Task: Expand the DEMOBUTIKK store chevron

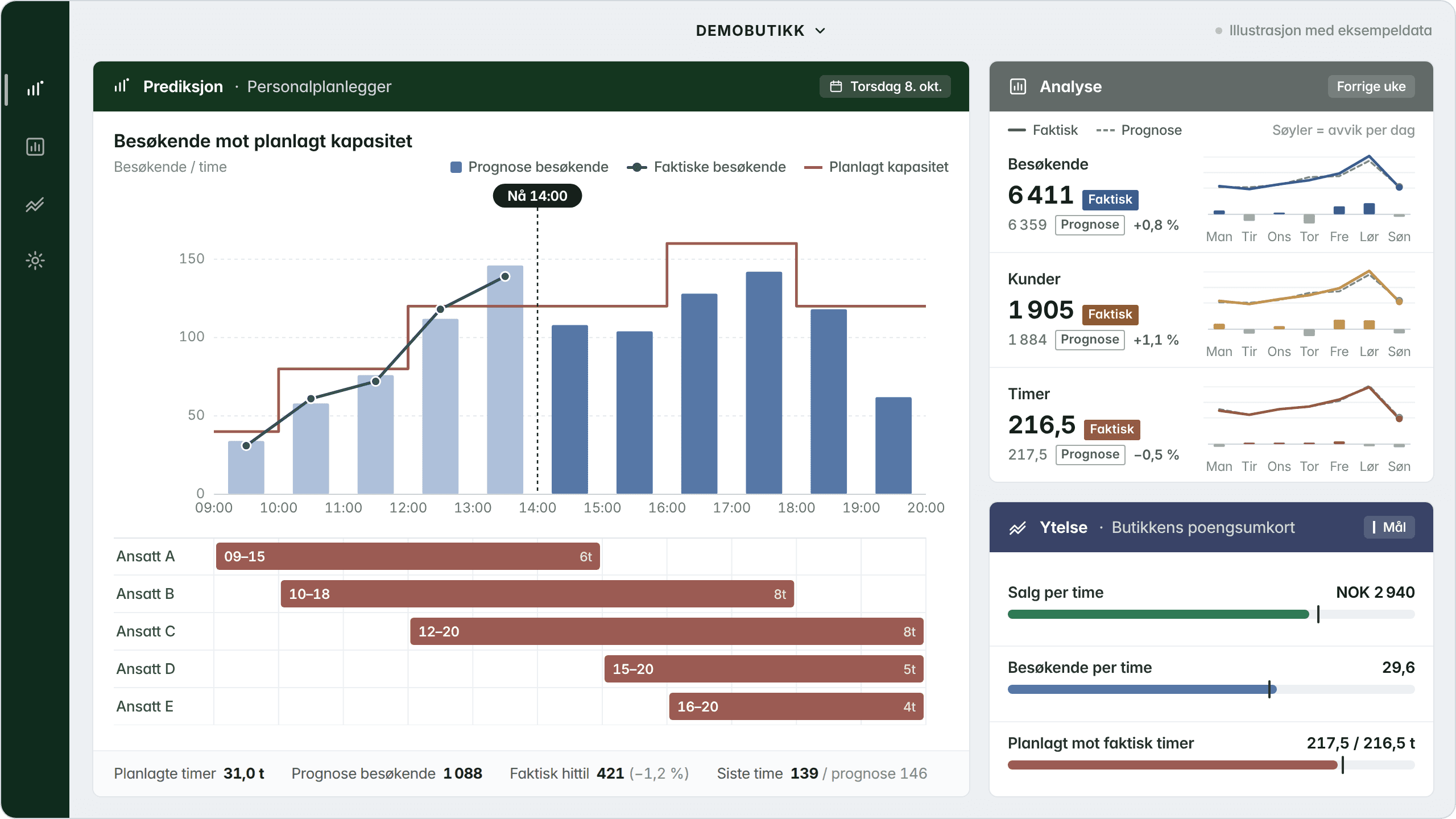Action: [x=820, y=31]
